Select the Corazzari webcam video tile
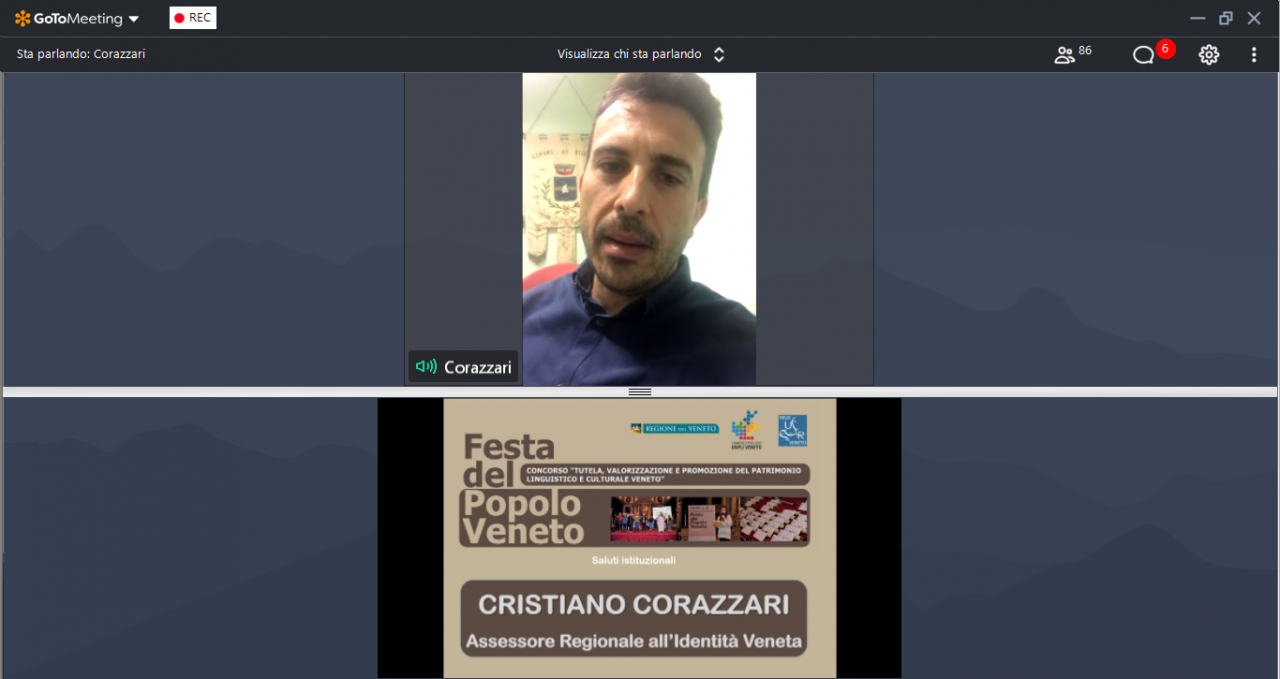 click(x=639, y=228)
